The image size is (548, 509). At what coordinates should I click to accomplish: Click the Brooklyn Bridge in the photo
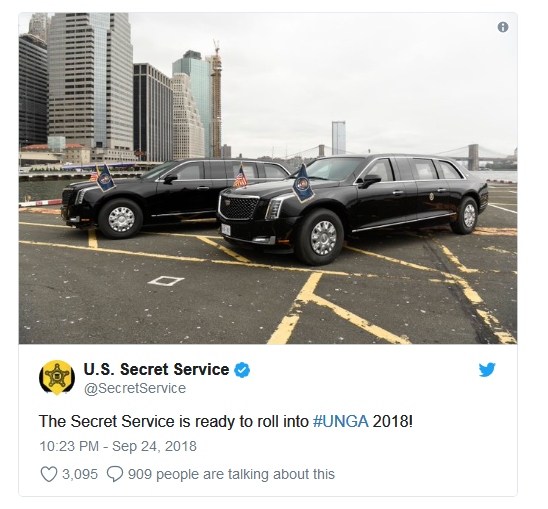tap(474, 157)
